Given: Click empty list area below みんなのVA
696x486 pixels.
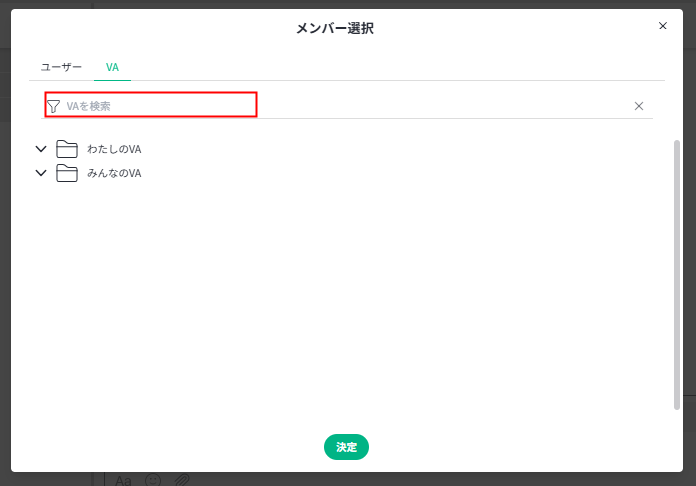Looking at the screenshot, I should [x=340, y=300].
